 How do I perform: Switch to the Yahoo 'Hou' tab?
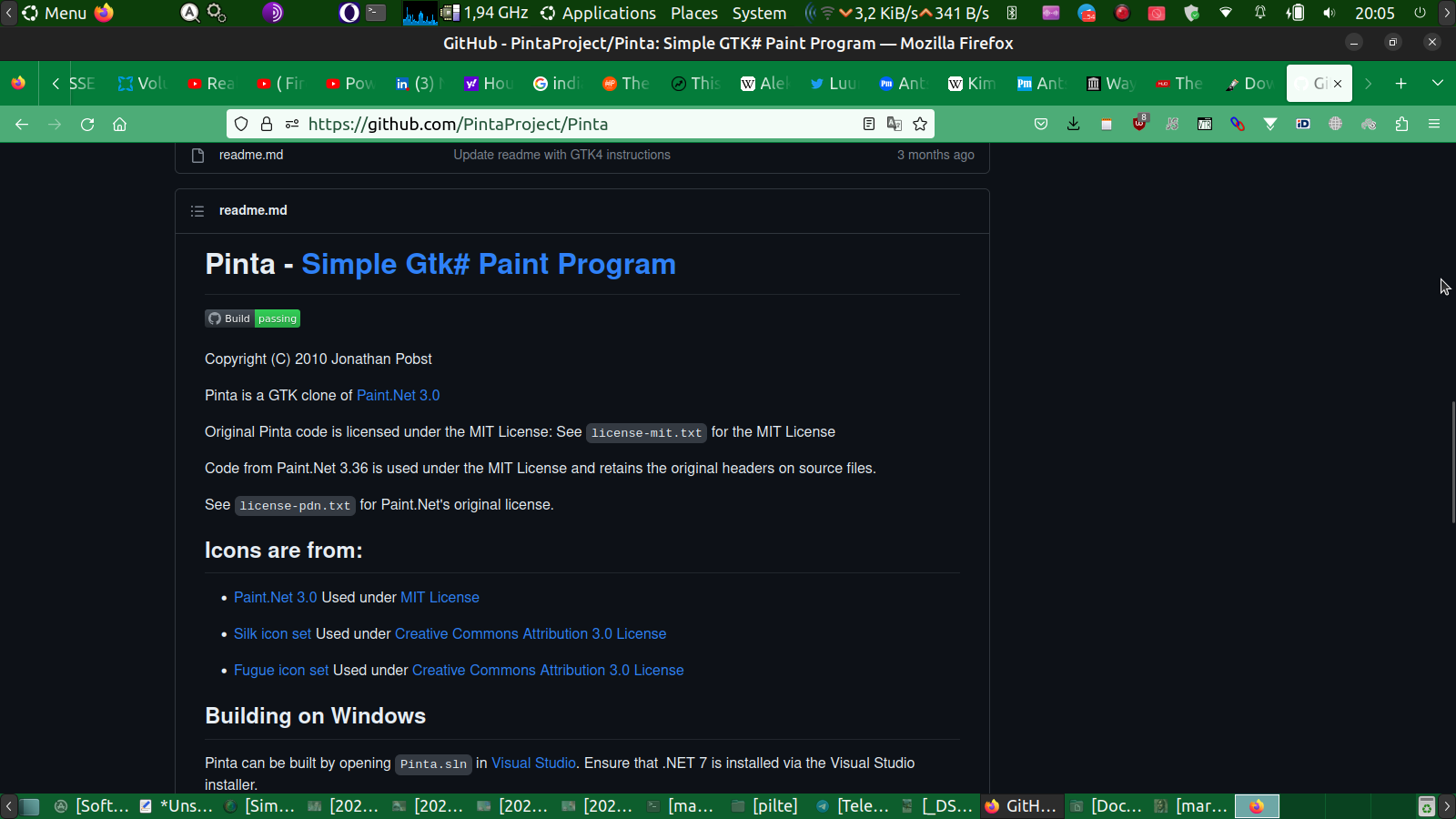(489, 84)
